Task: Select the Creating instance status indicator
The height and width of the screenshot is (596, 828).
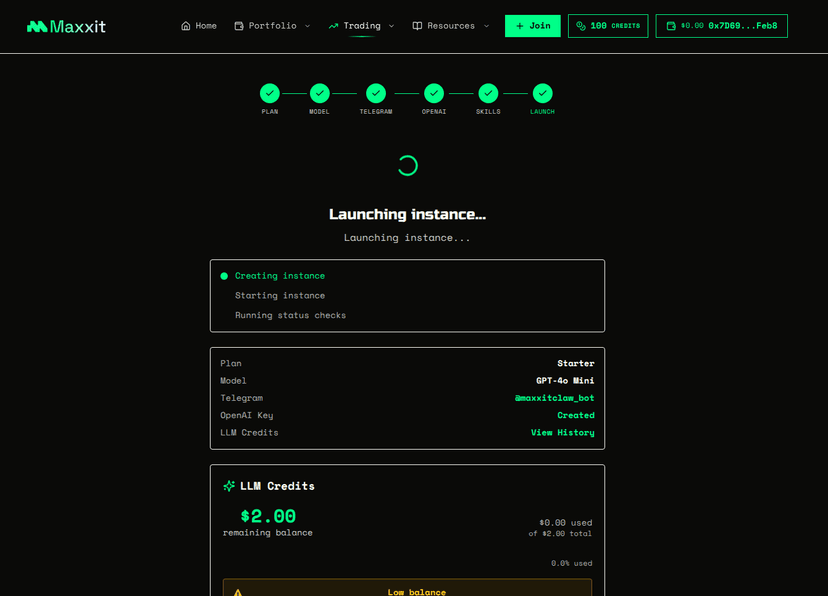Action: tap(224, 275)
